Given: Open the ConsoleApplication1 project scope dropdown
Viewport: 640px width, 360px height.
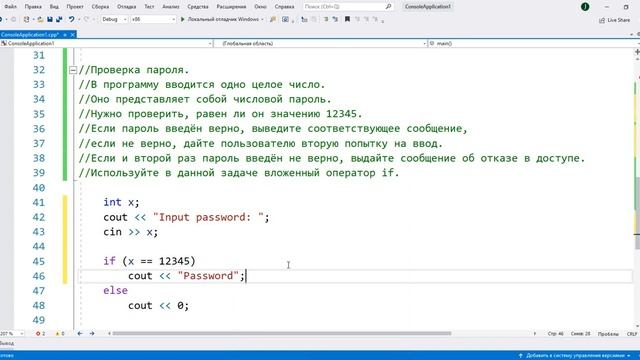Looking at the screenshot, I should (106, 43).
